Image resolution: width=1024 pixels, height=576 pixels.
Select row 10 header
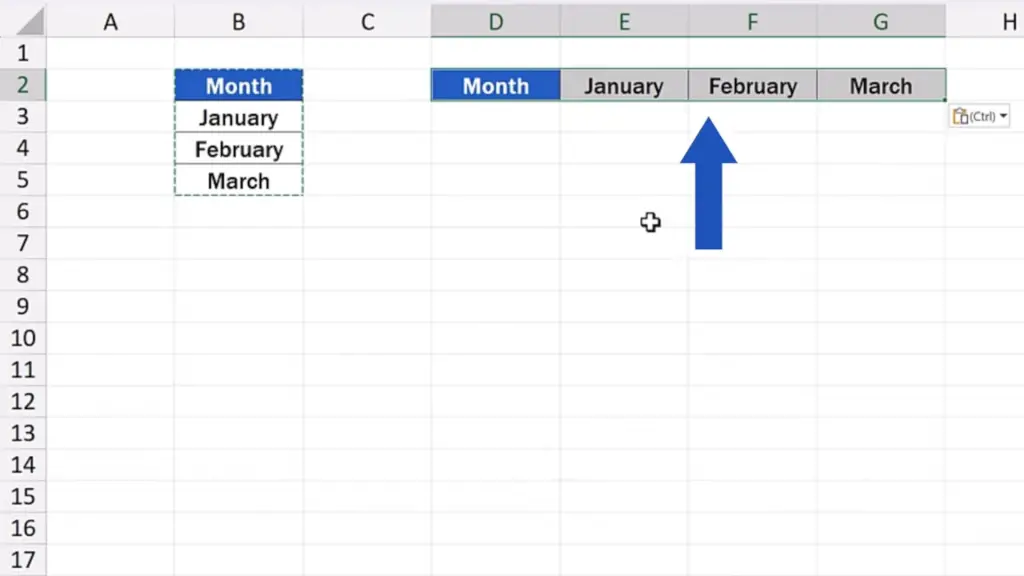coord(23,338)
